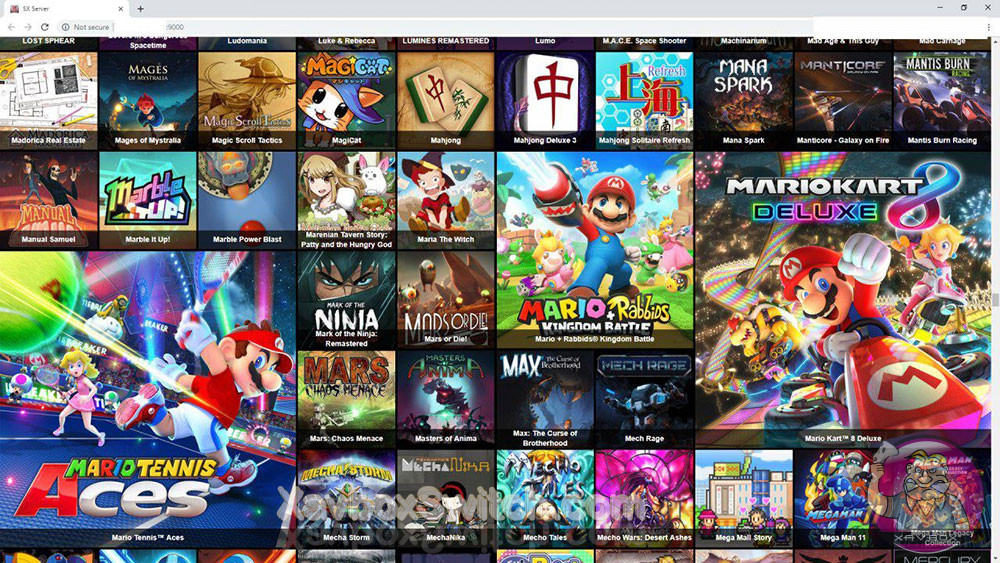Image resolution: width=1000 pixels, height=563 pixels.
Task: Select Mahjong Deluxe 3 cover
Action: pos(545,100)
